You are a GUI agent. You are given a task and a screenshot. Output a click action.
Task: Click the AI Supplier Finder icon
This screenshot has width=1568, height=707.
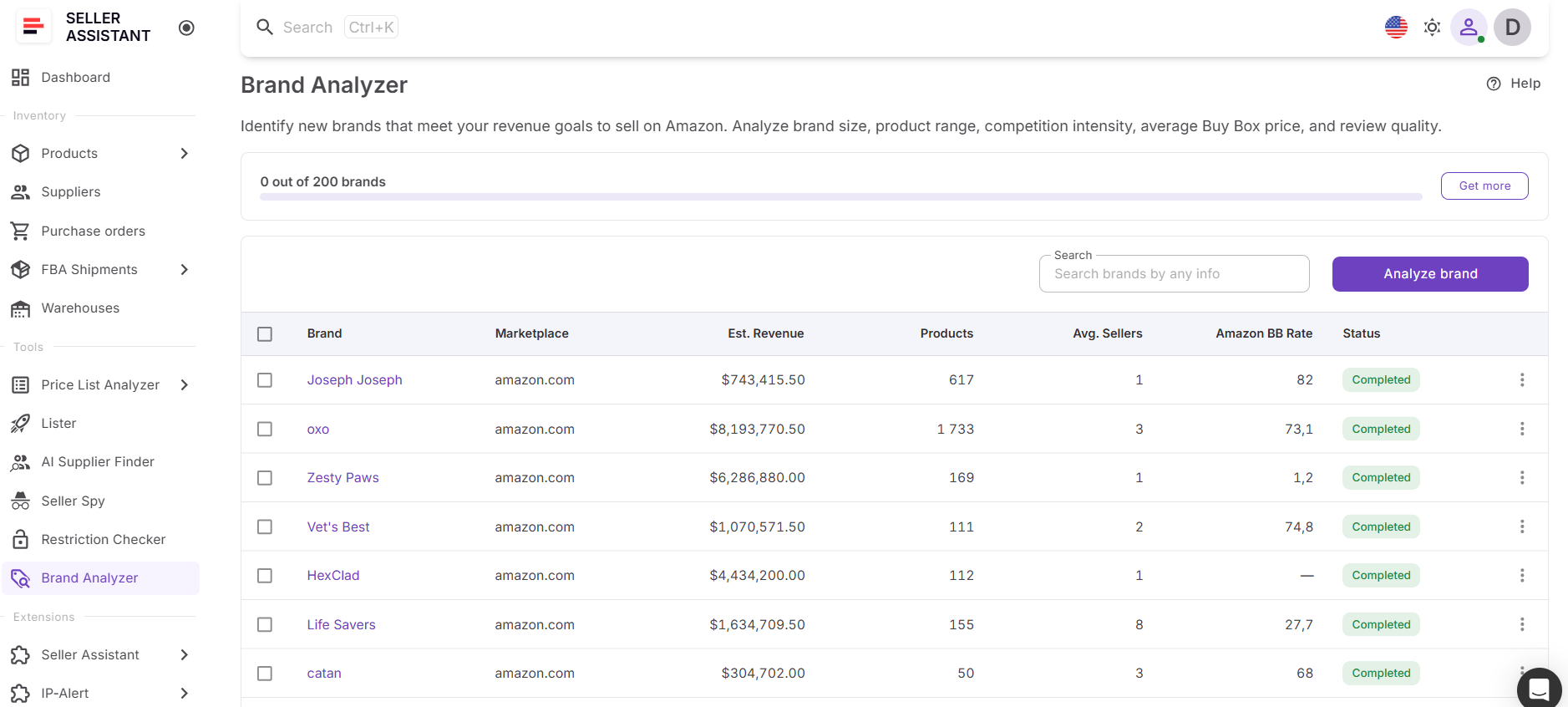[21, 462]
